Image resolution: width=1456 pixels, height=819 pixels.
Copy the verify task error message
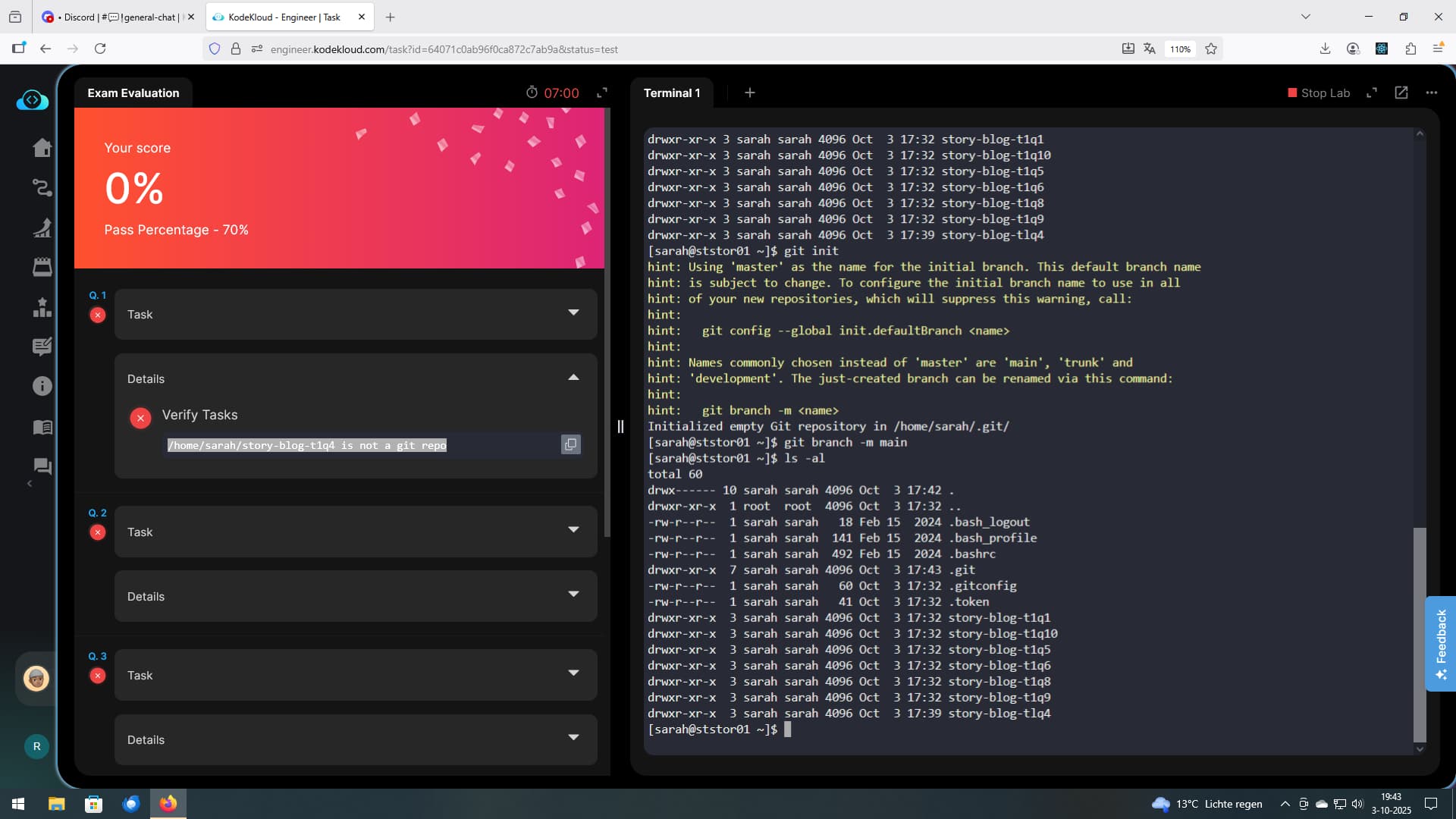(570, 444)
